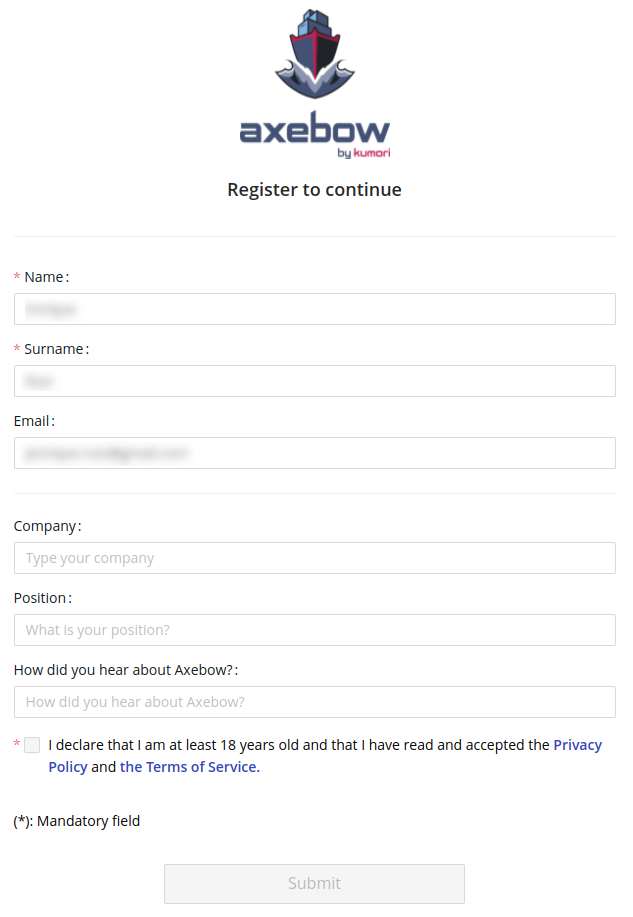The width and height of the screenshot is (633, 917).
Task: Select the "Type your company" field
Action: (x=315, y=558)
